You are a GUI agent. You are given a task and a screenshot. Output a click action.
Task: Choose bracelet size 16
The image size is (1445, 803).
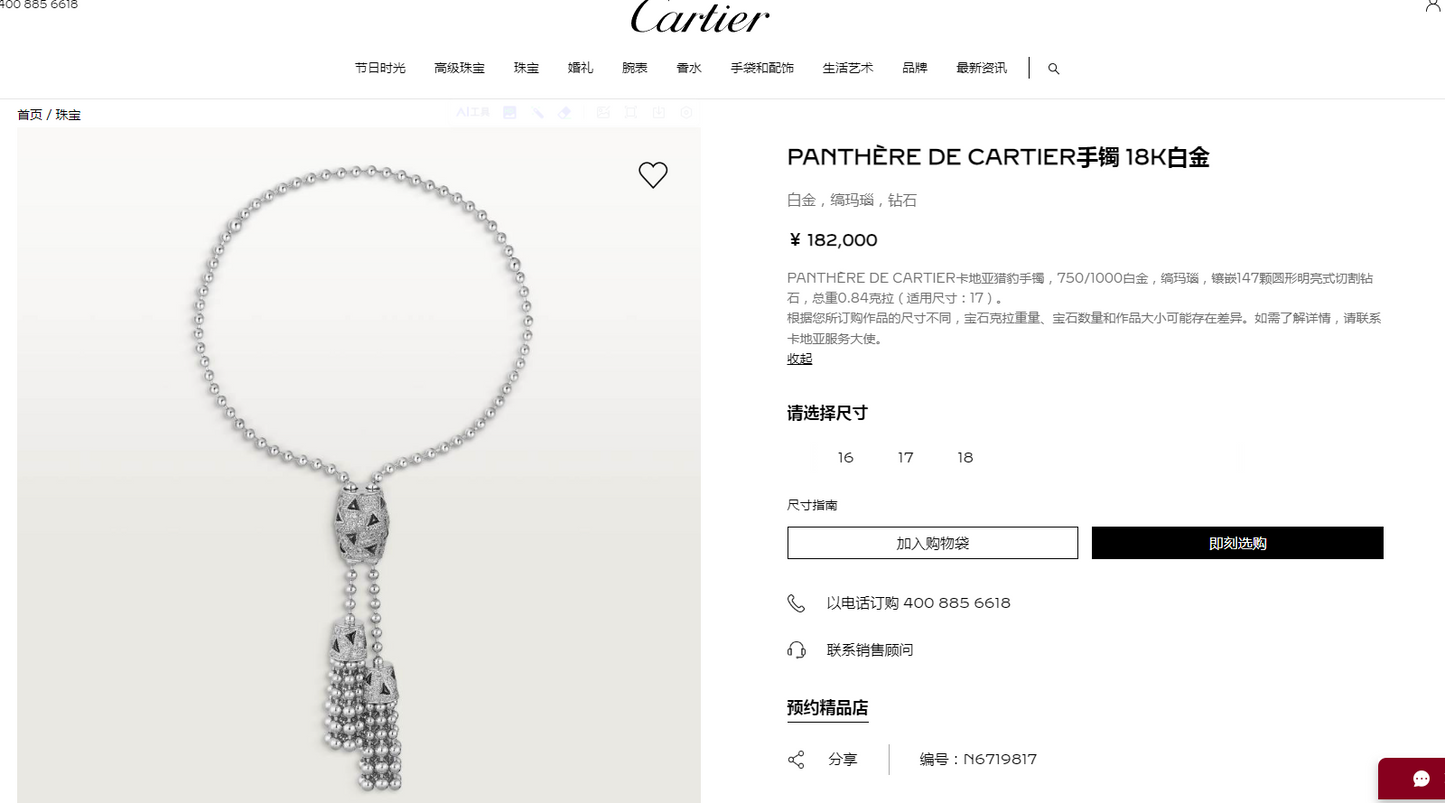pos(846,458)
